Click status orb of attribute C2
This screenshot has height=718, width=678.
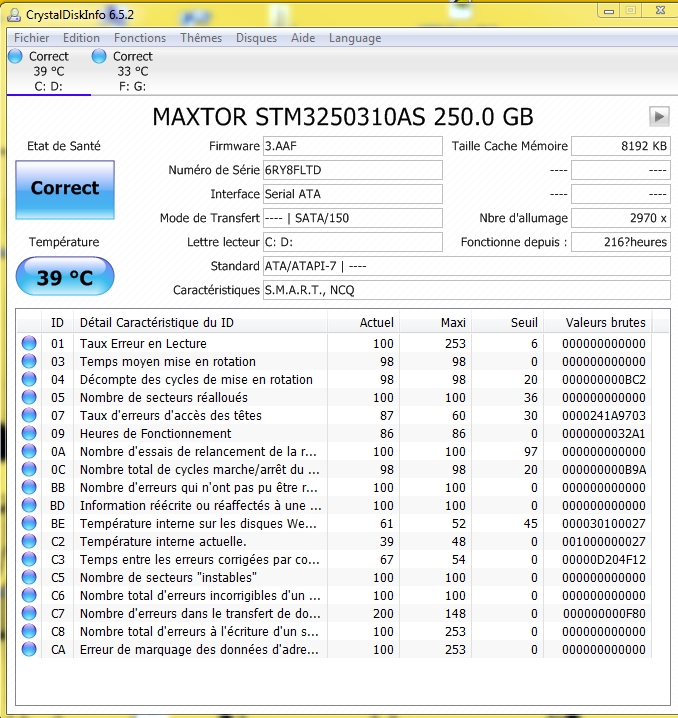click(x=29, y=541)
